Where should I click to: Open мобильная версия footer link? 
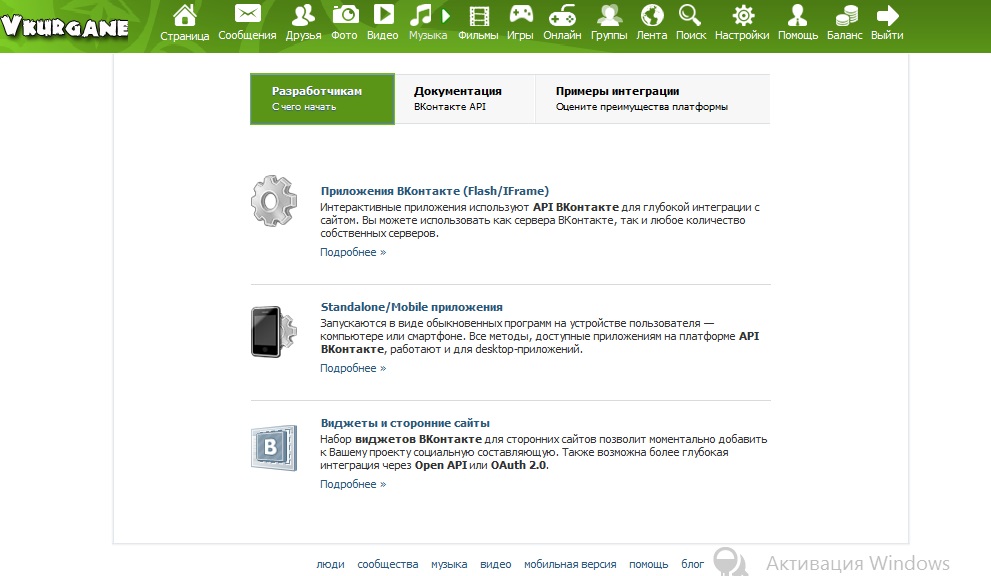pyautogui.click(x=570, y=564)
